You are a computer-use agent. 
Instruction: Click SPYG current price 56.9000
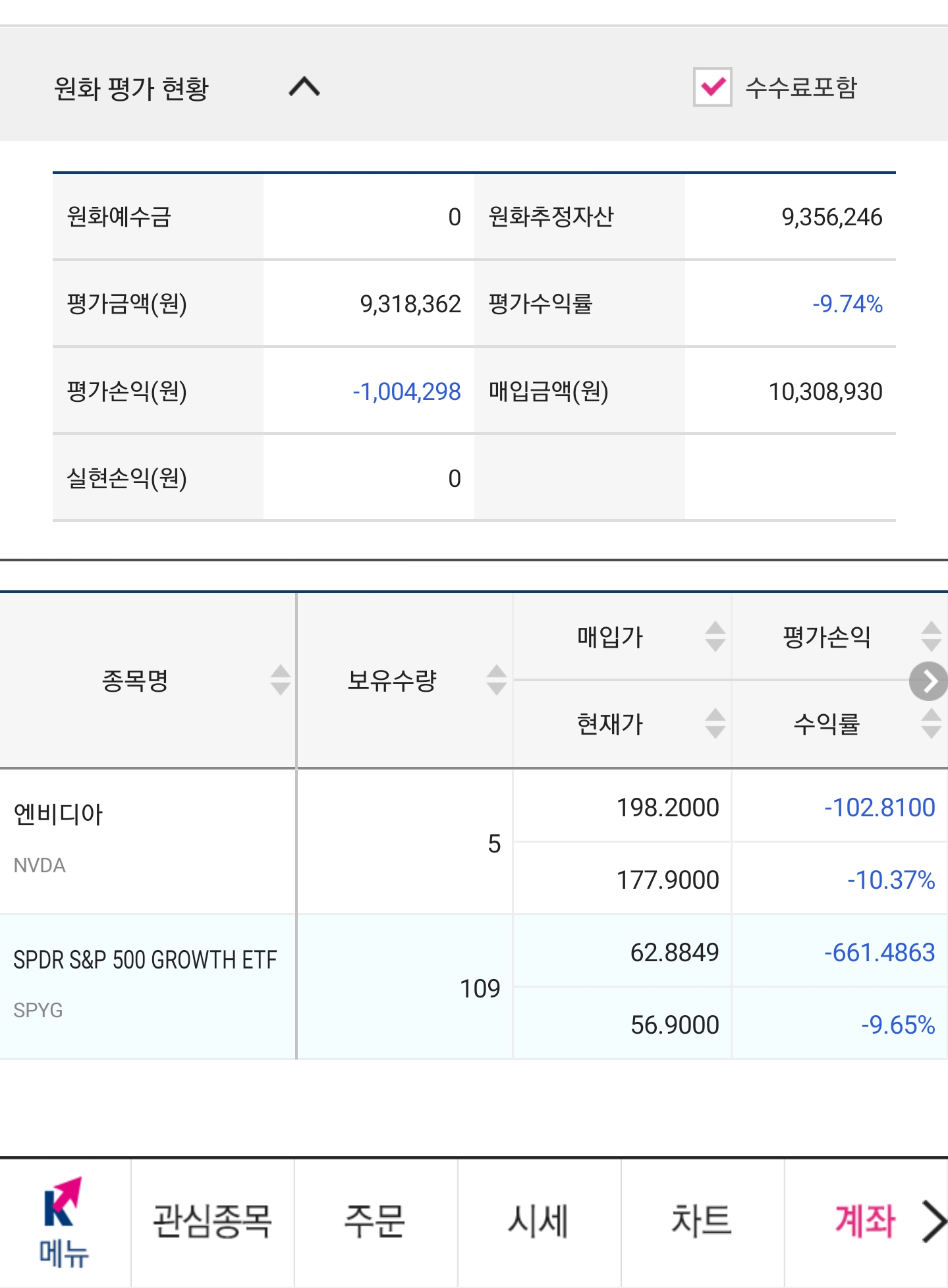[x=675, y=1025]
